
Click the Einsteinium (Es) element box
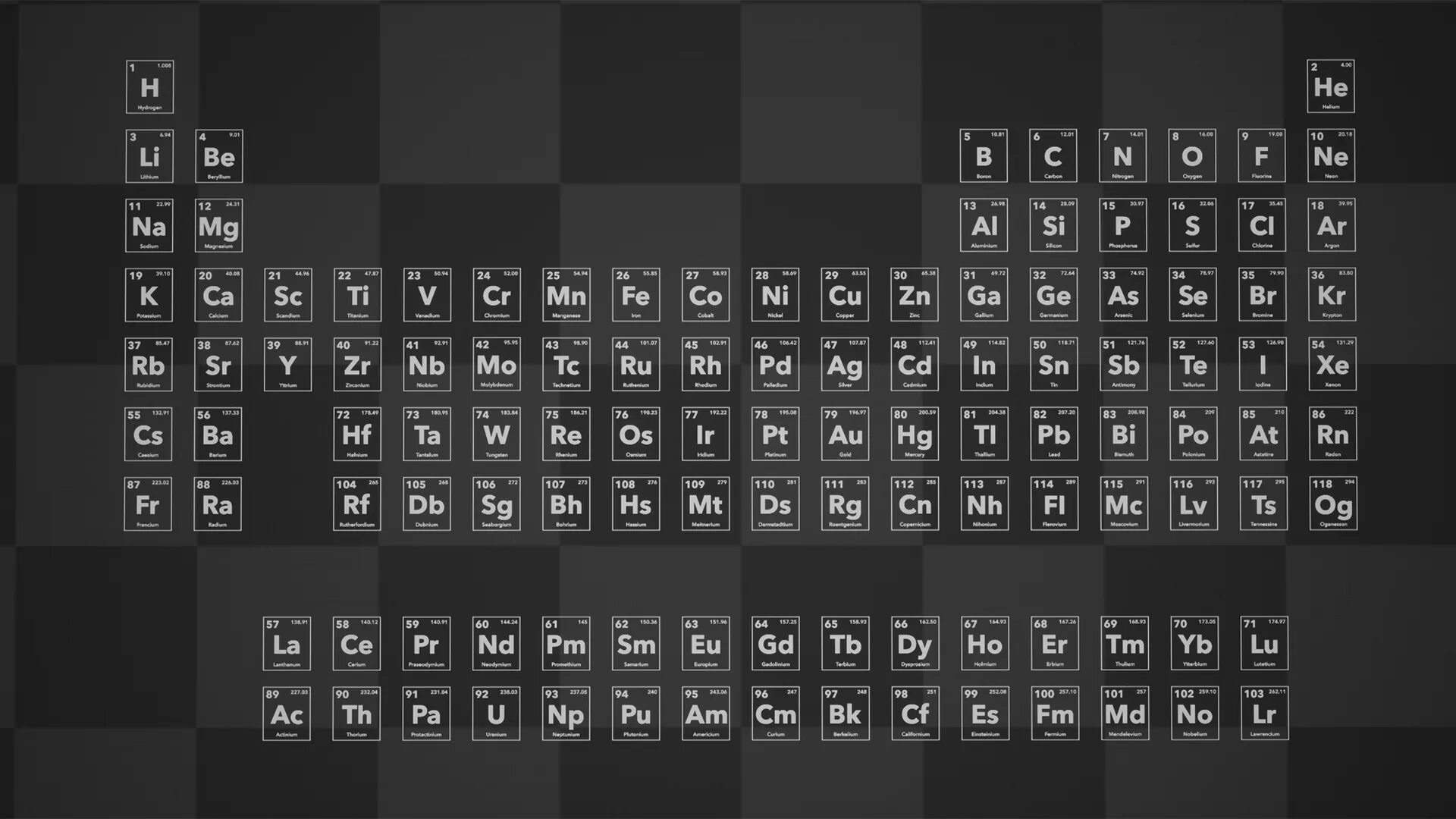tap(985, 714)
